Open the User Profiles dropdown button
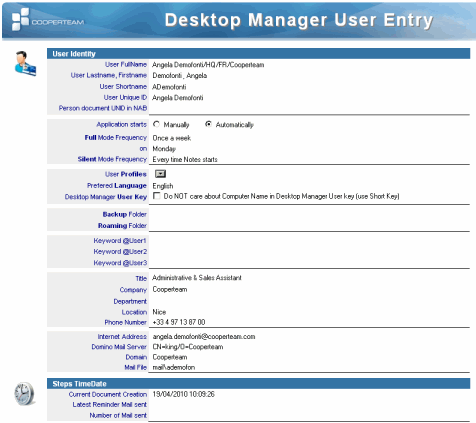The width and height of the screenshot is (476, 423). (160, 174)
